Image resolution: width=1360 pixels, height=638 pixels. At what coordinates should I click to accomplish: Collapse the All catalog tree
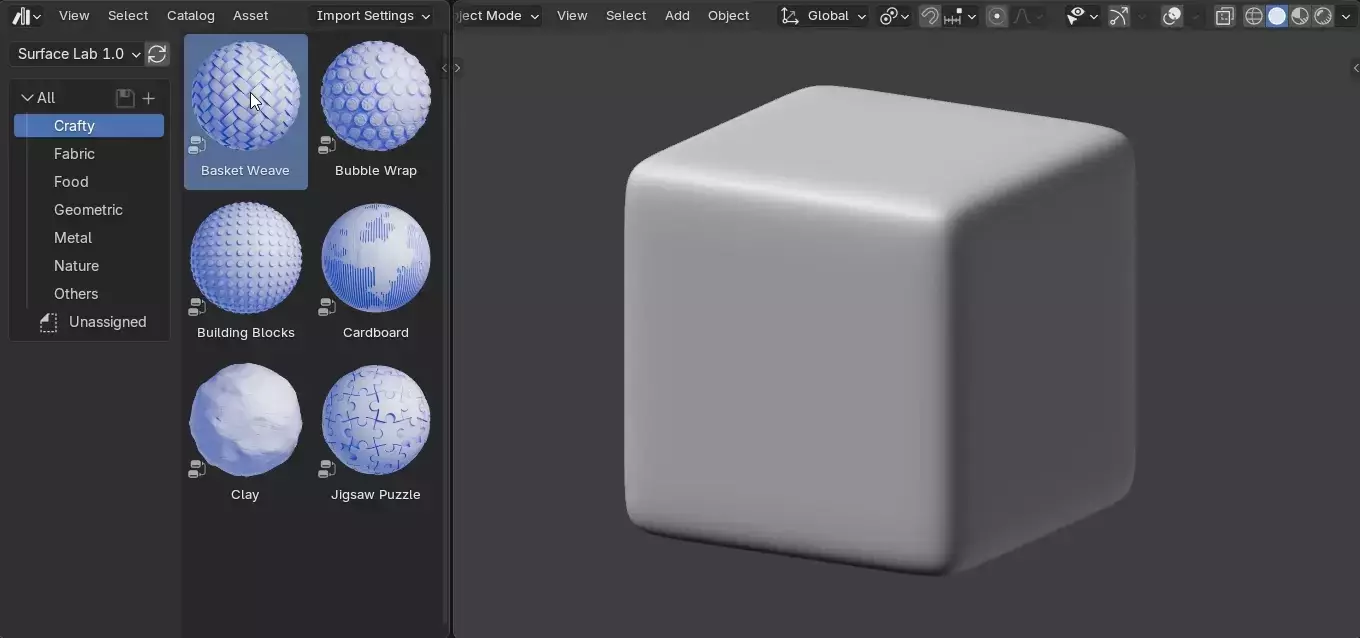27,98
